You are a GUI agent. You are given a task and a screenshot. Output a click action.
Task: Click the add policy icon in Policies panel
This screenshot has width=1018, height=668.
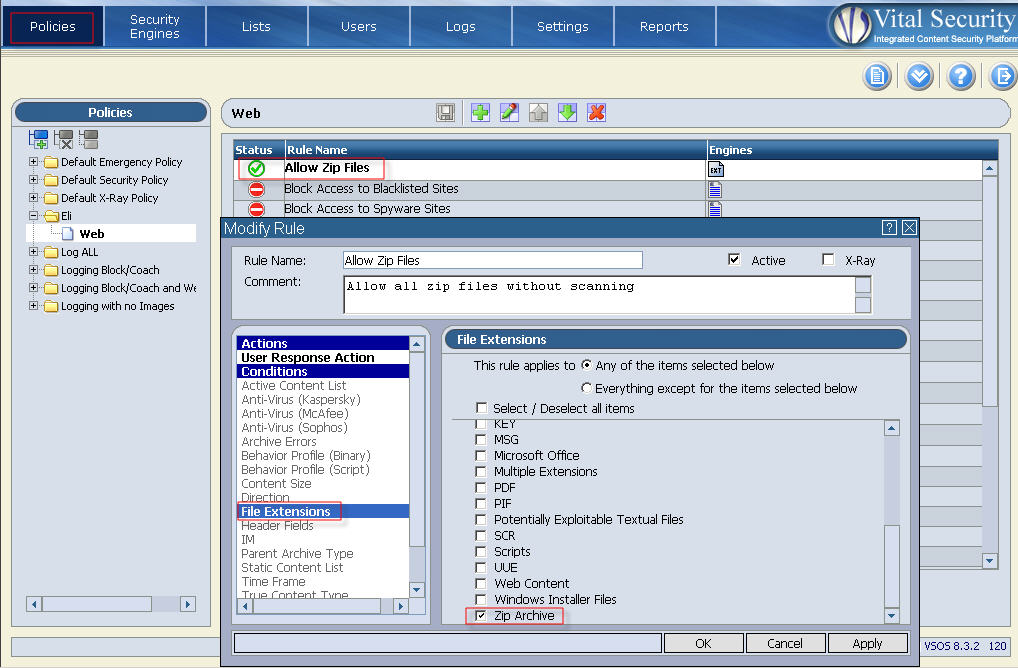pos(39,139)
